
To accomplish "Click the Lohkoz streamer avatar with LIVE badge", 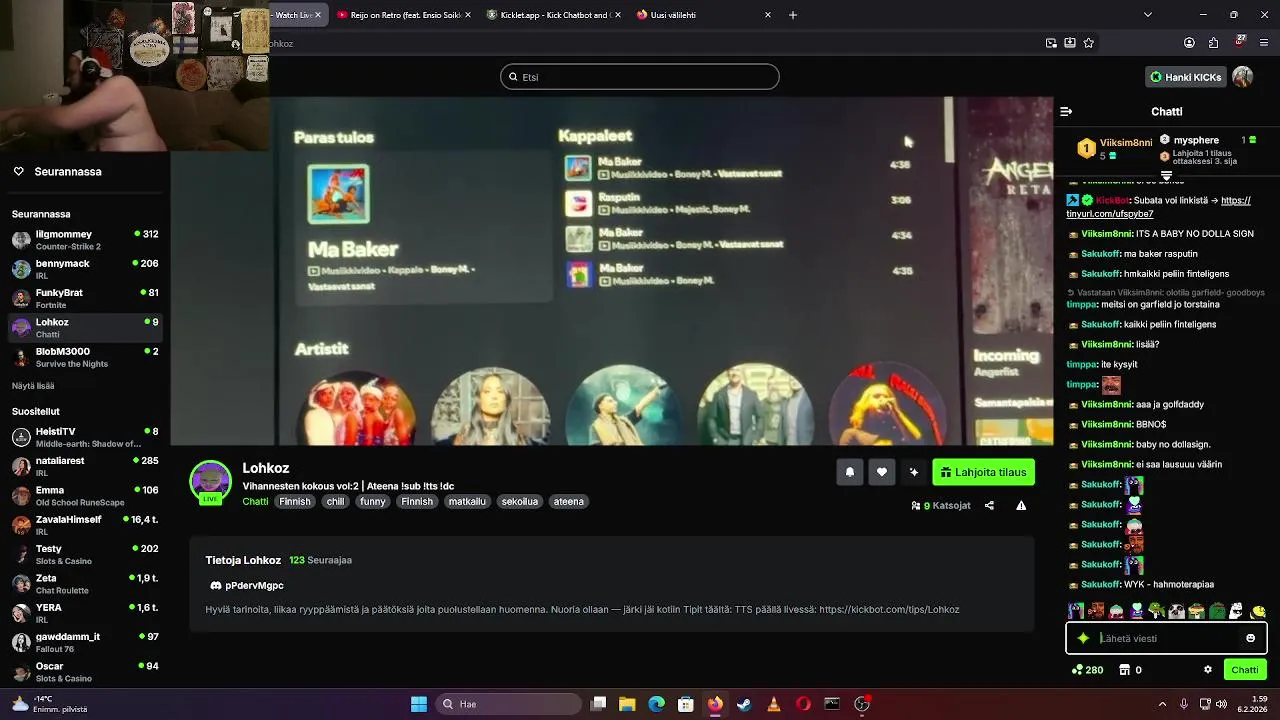I will pos(211,482).
